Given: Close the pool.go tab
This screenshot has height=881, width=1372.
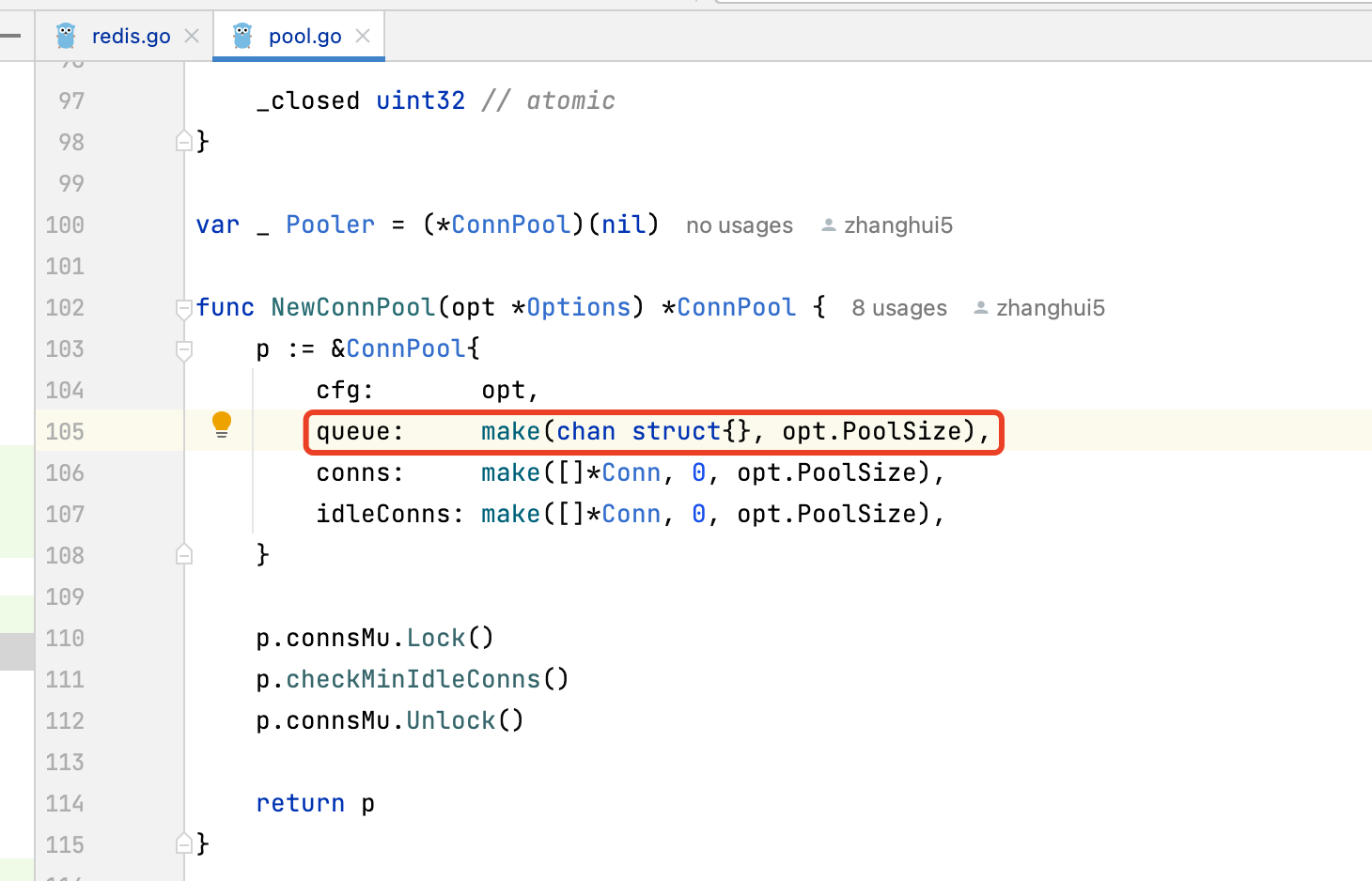Looking at the screenshot, I should pos(363,36).
